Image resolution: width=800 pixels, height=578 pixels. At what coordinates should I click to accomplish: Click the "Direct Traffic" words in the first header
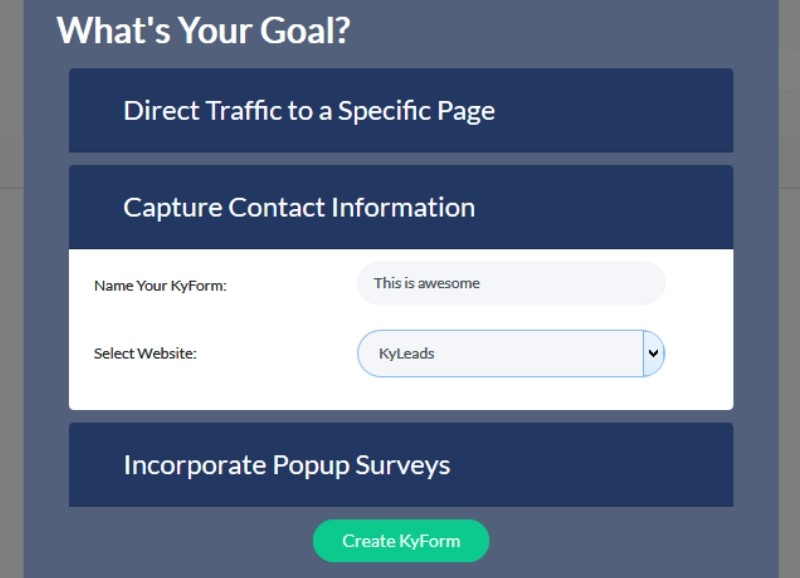(188, 110)
